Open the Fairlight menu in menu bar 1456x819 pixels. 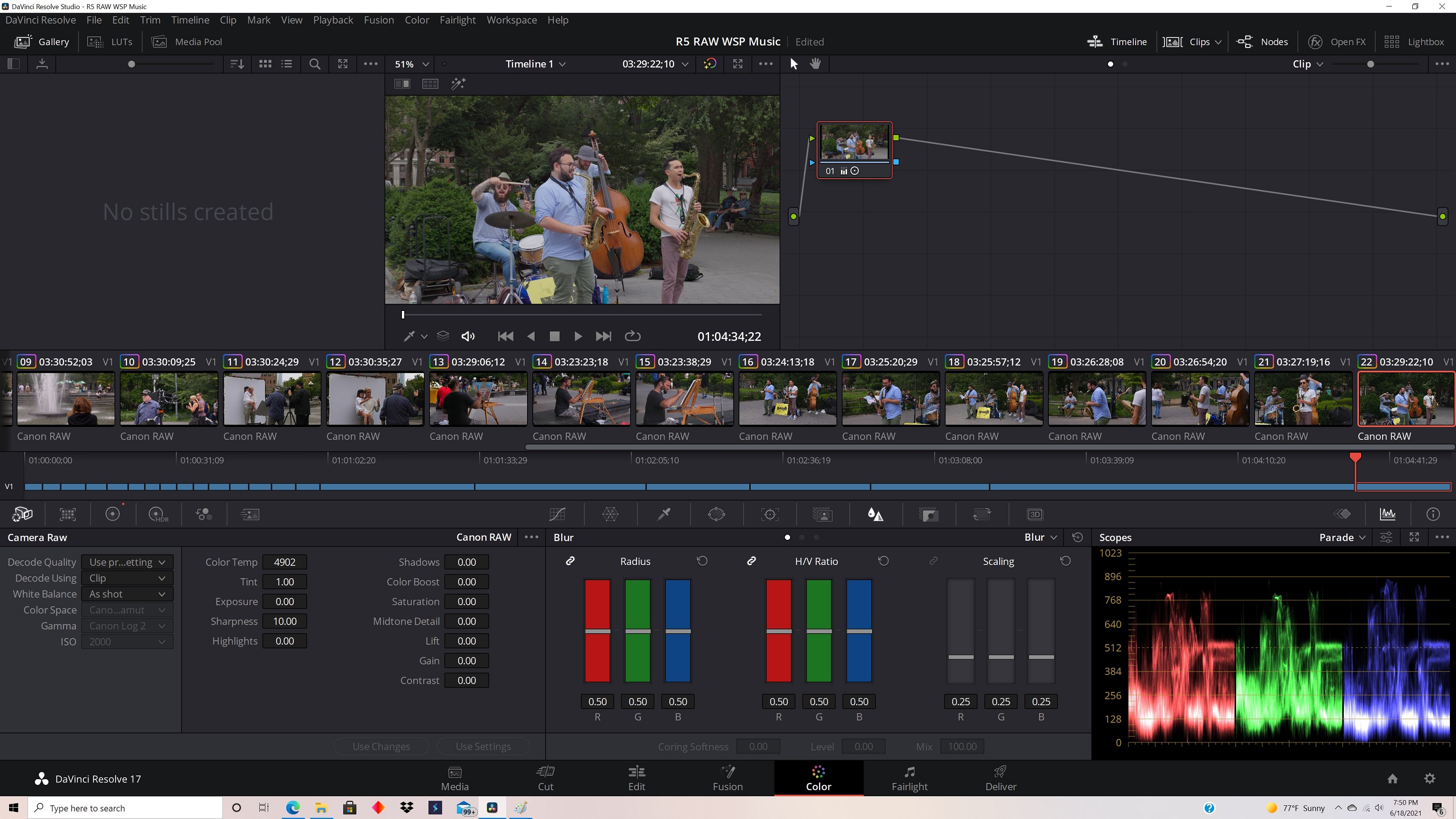pos(457,20)
